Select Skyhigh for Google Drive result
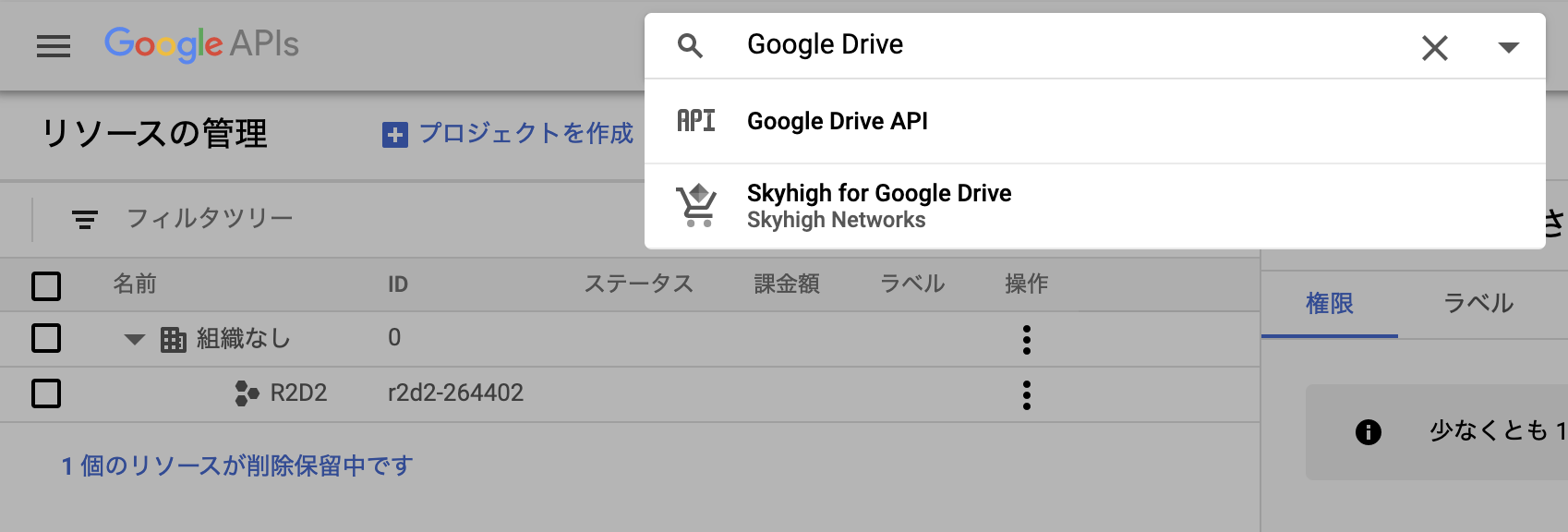Image resolution: width=1568 pixels, height=532 pixels. coord(1094,206)
